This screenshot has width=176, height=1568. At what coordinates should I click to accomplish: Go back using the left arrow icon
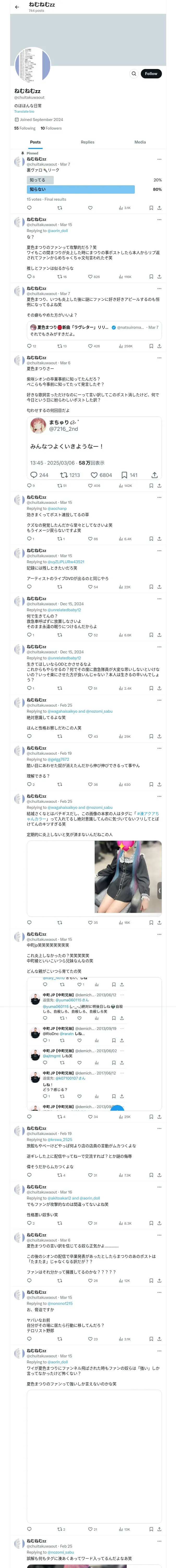point(17,7)
